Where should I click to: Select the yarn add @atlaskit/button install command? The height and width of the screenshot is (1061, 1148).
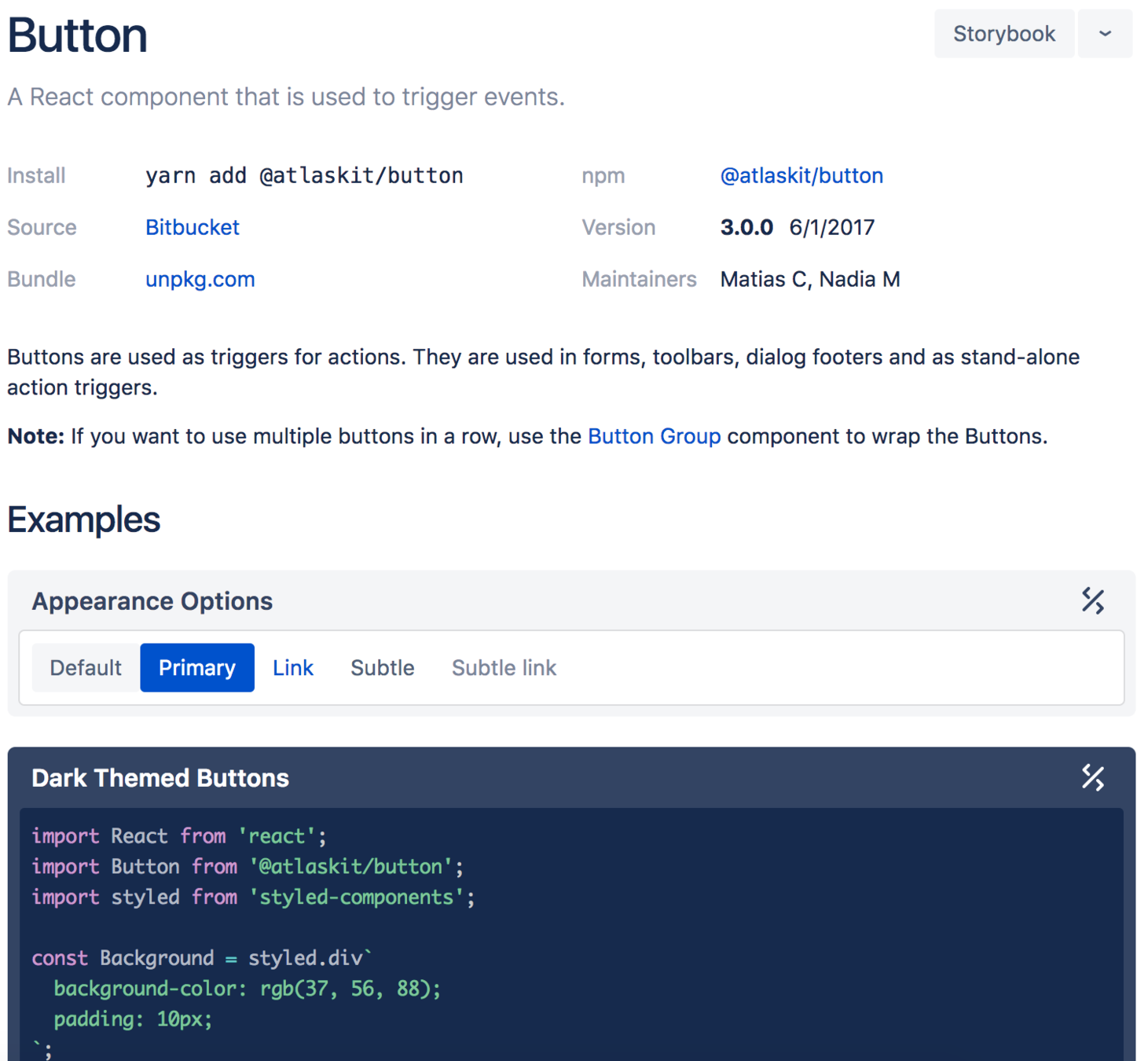tap(304, 175)
